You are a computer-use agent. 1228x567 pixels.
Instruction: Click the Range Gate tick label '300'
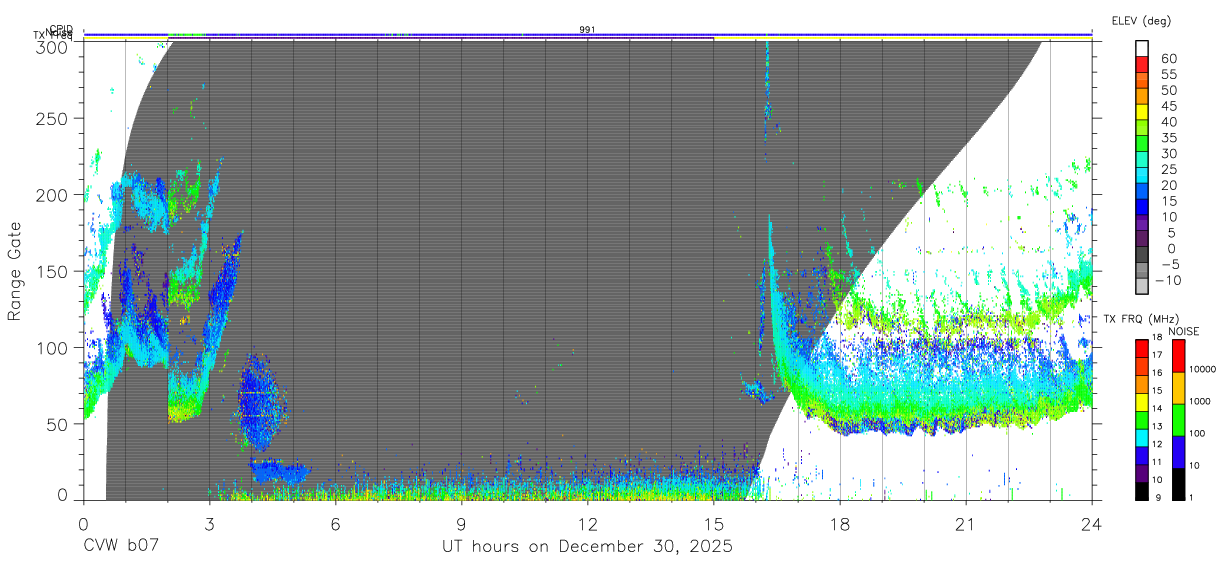[x=52, y=46]
